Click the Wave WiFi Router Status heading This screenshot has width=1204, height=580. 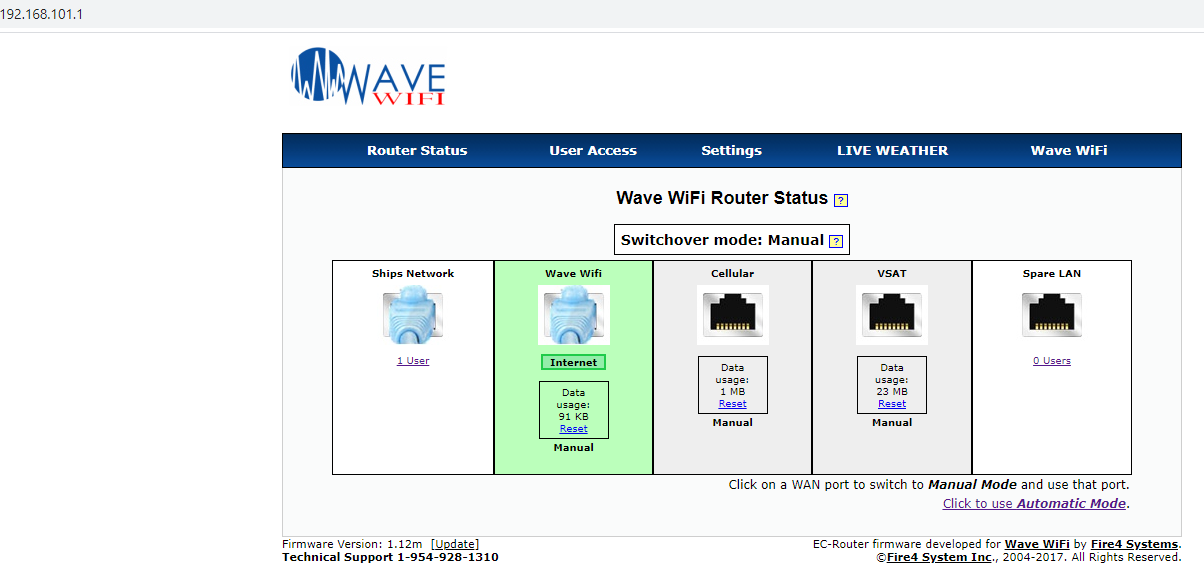click(x=722, y=198)
